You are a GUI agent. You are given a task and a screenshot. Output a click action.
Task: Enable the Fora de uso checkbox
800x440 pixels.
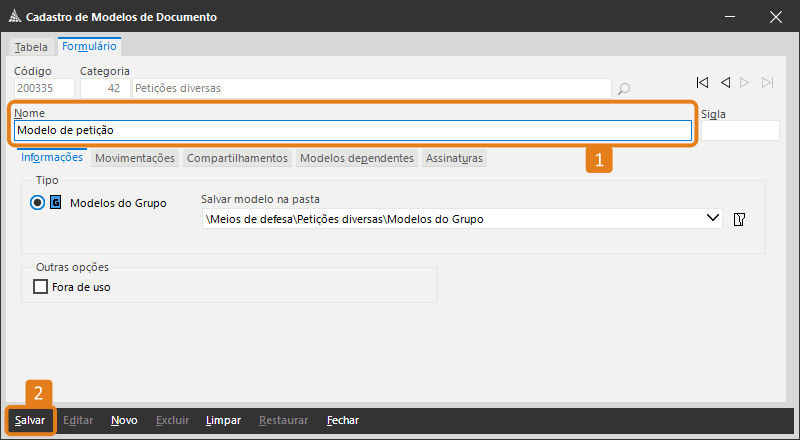pos(41,287)
